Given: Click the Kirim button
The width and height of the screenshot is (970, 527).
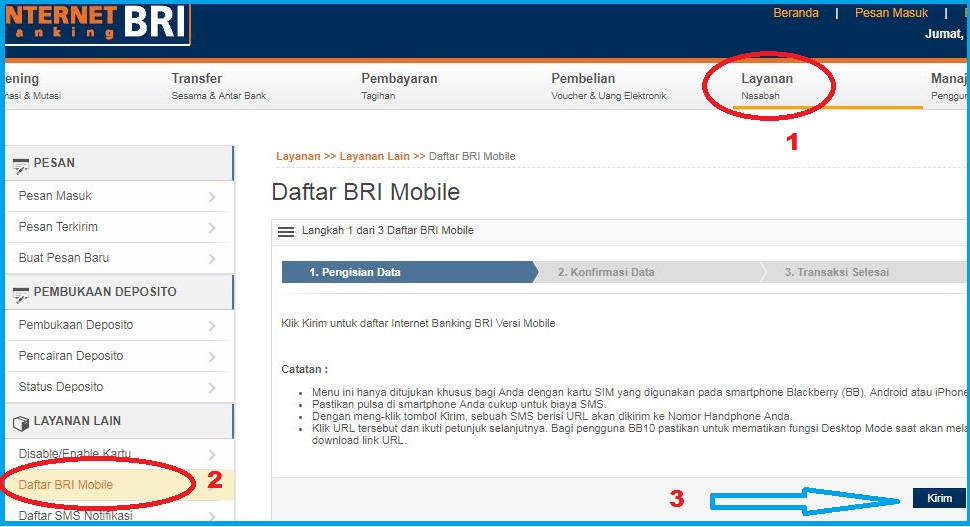Looking at the screenshot, I should 939,498.
